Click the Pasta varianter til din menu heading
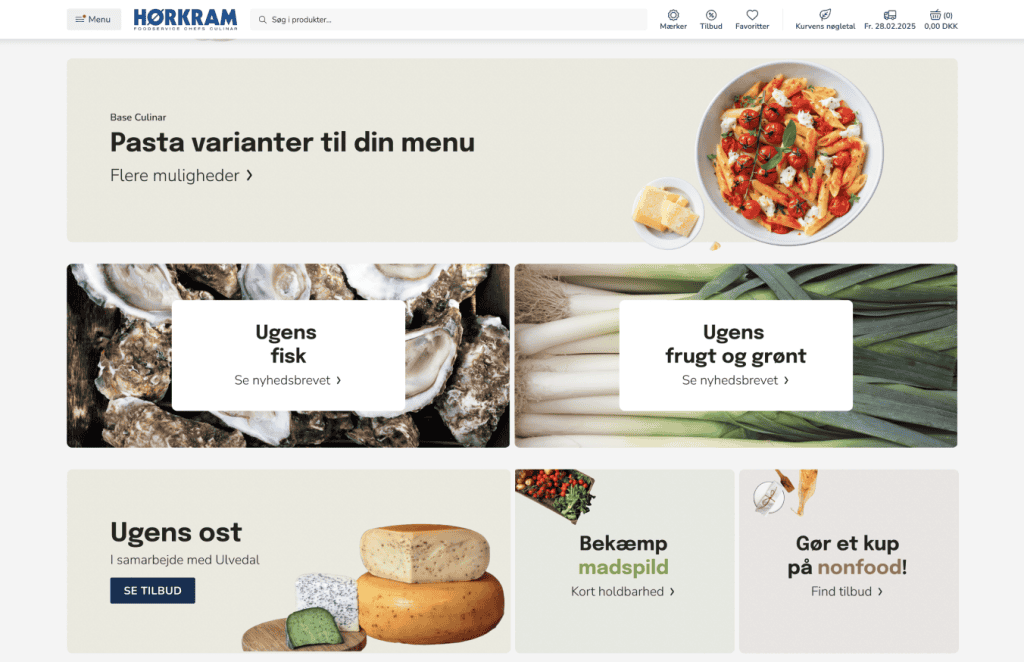Viewport: 1024px width, 662px height. coord(292,142)
